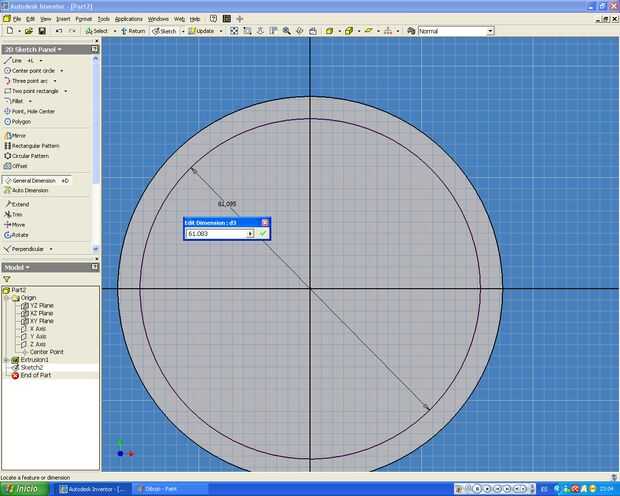Select the Circular Pattern tool
620x496 pixels.
[30, 156]
